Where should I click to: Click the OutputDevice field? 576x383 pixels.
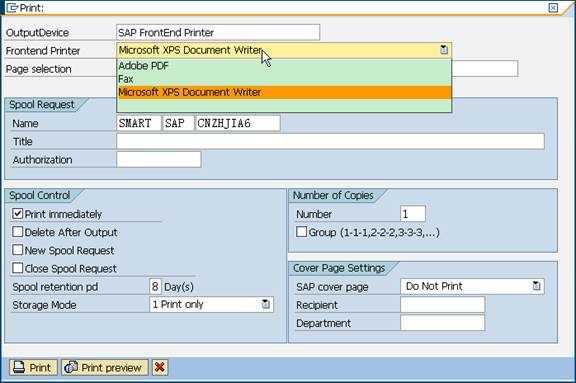[218, 32]
